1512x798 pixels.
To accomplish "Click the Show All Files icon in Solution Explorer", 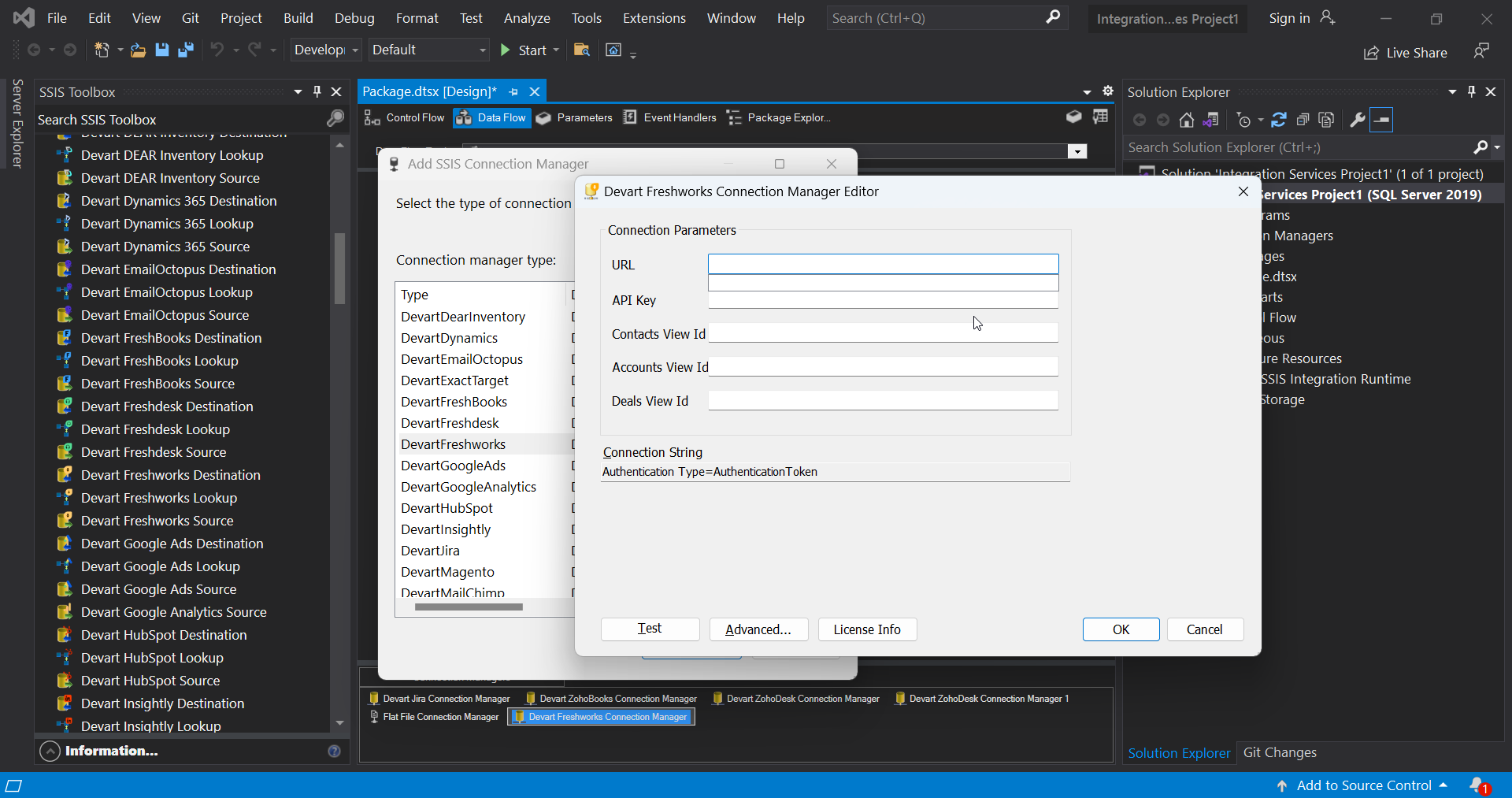I will (x=1327, y=120).
